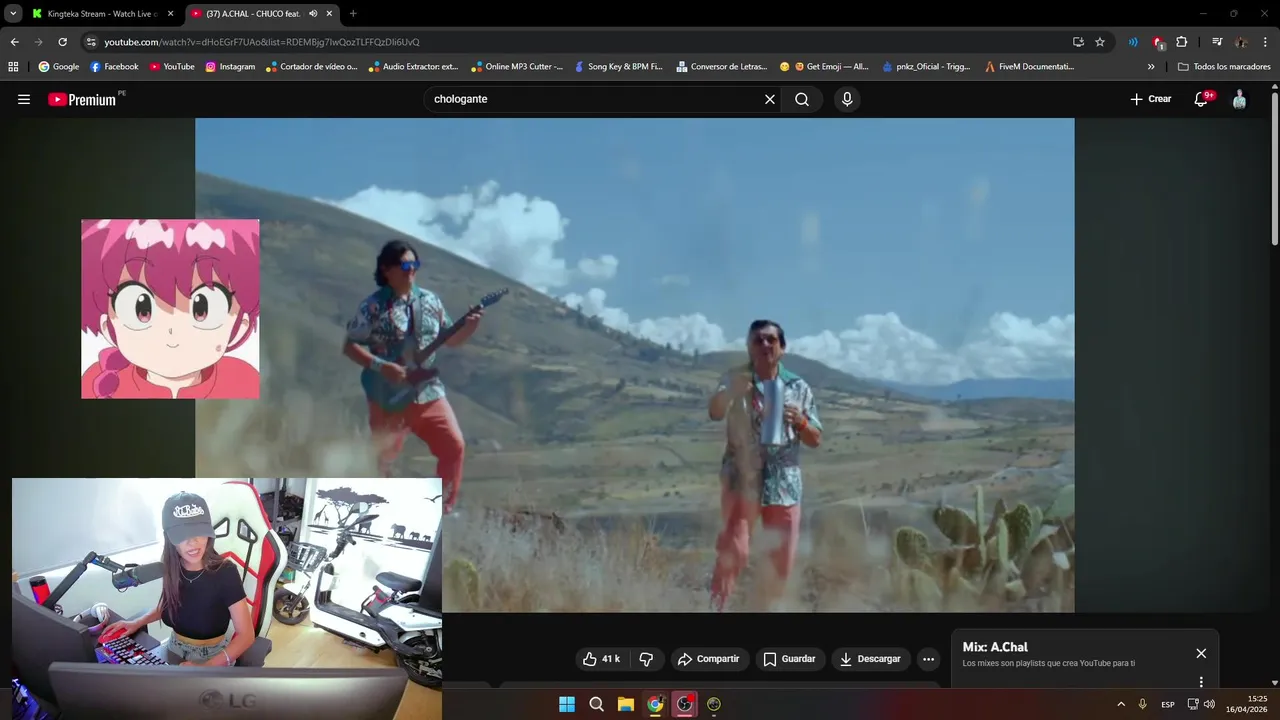
Task: Click the address bar URL
Action: click(x=262, y=42)
